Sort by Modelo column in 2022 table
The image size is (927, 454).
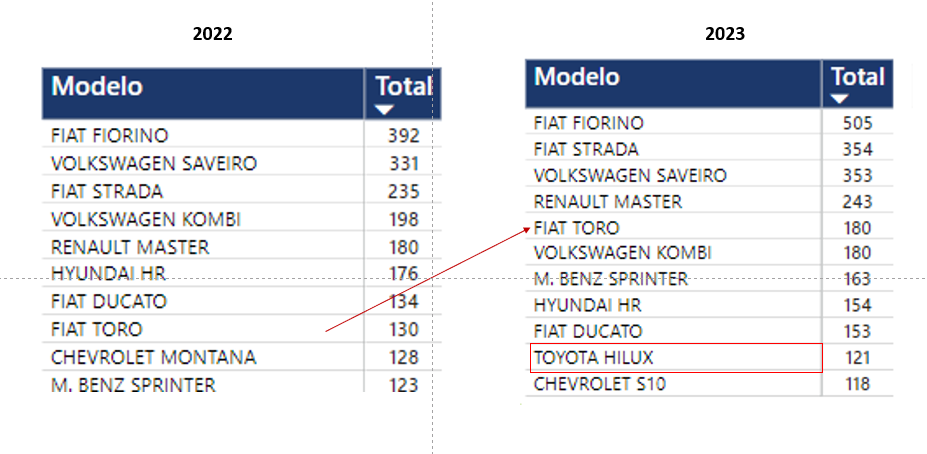pyautogui.click(x=97, y=86)
